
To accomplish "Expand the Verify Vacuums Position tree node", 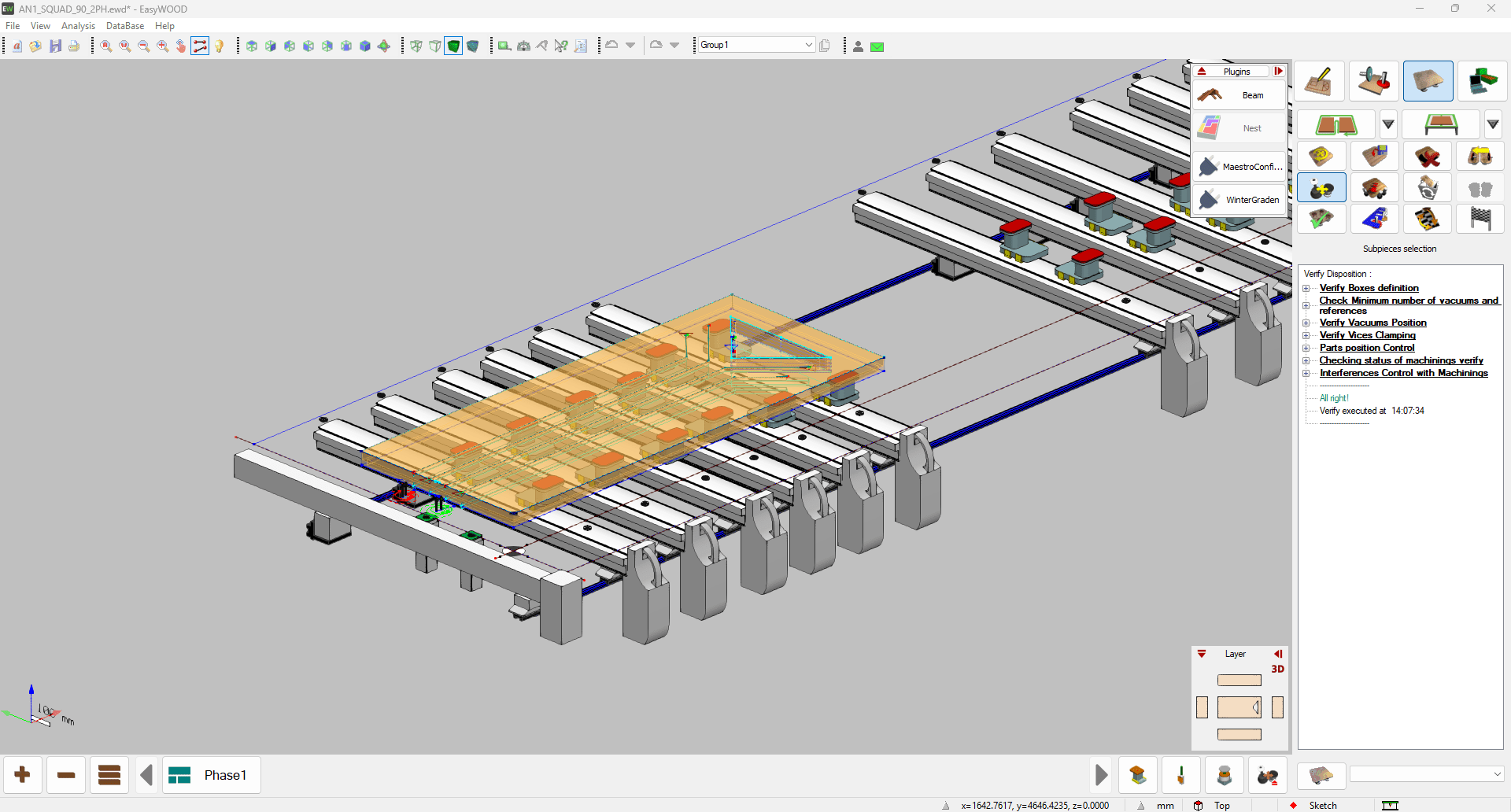I will click(1306, 323).
